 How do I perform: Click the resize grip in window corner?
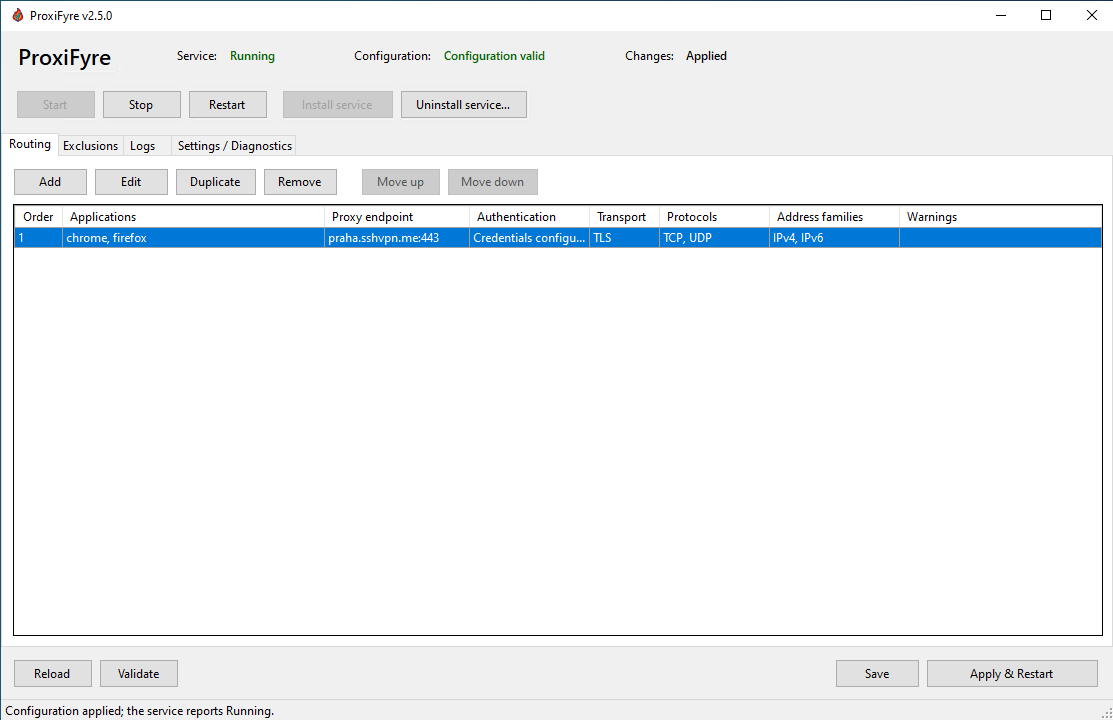pyautogui.click(x=1107, y=714)
